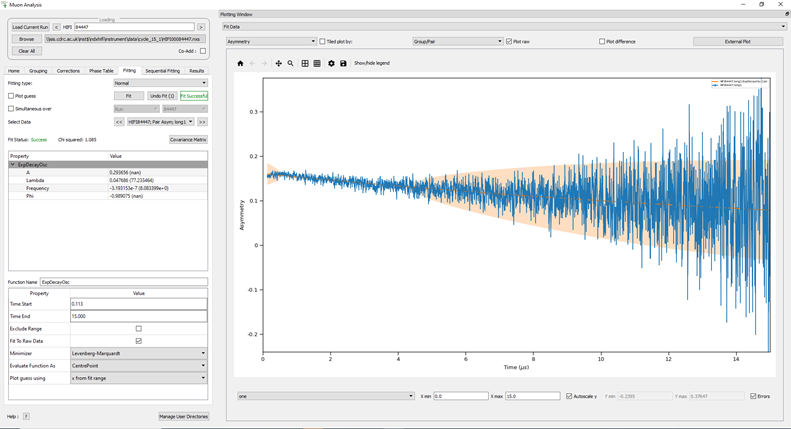Image resolution: width=791 pixels, height=429 pixels.
Task: Click the Covariance Matrix button
Action: coord(188,140)
